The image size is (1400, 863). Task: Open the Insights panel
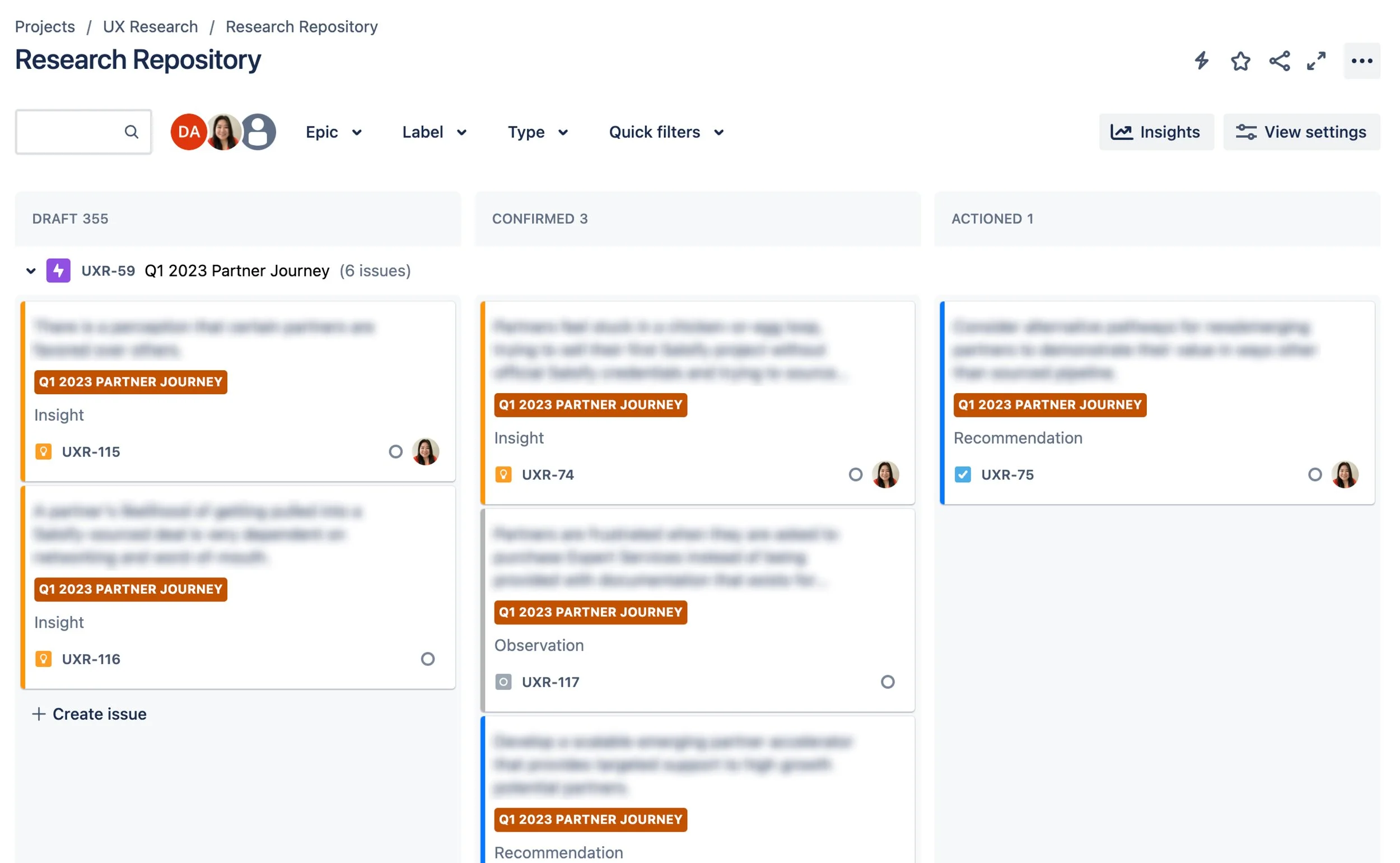coord(1156,132)
